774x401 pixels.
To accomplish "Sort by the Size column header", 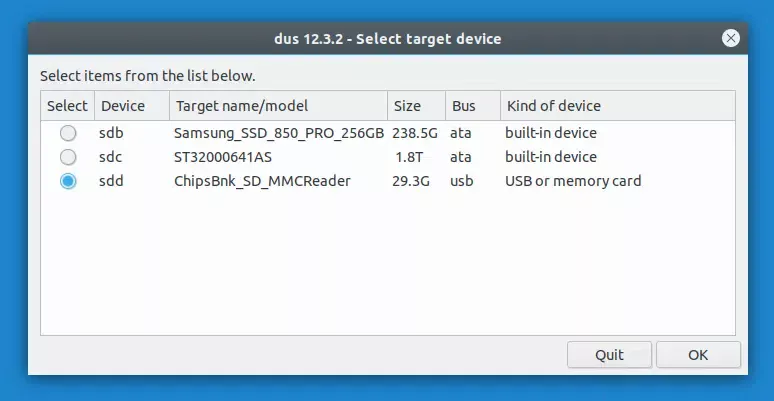I will click(x=407, y=106).
